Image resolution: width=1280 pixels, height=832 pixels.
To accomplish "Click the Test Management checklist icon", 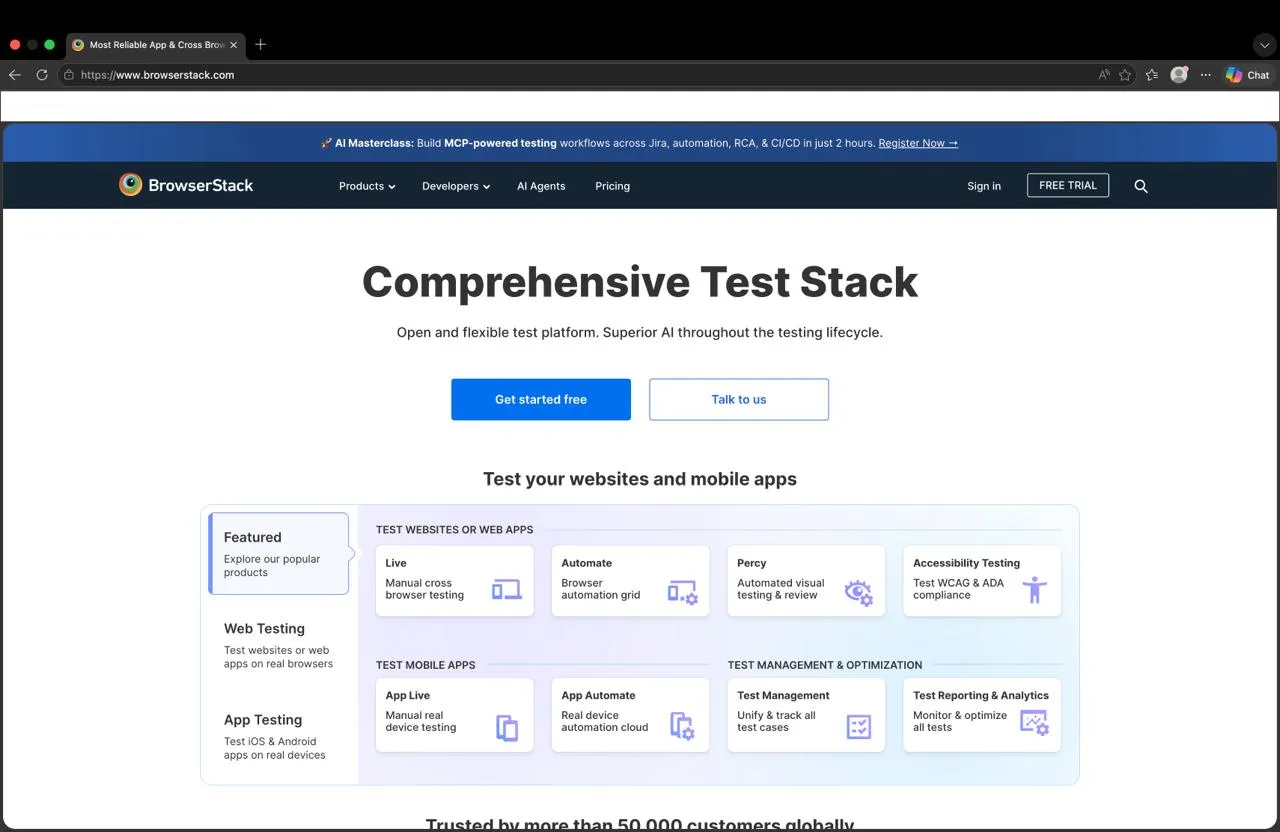I will [859, 726].
